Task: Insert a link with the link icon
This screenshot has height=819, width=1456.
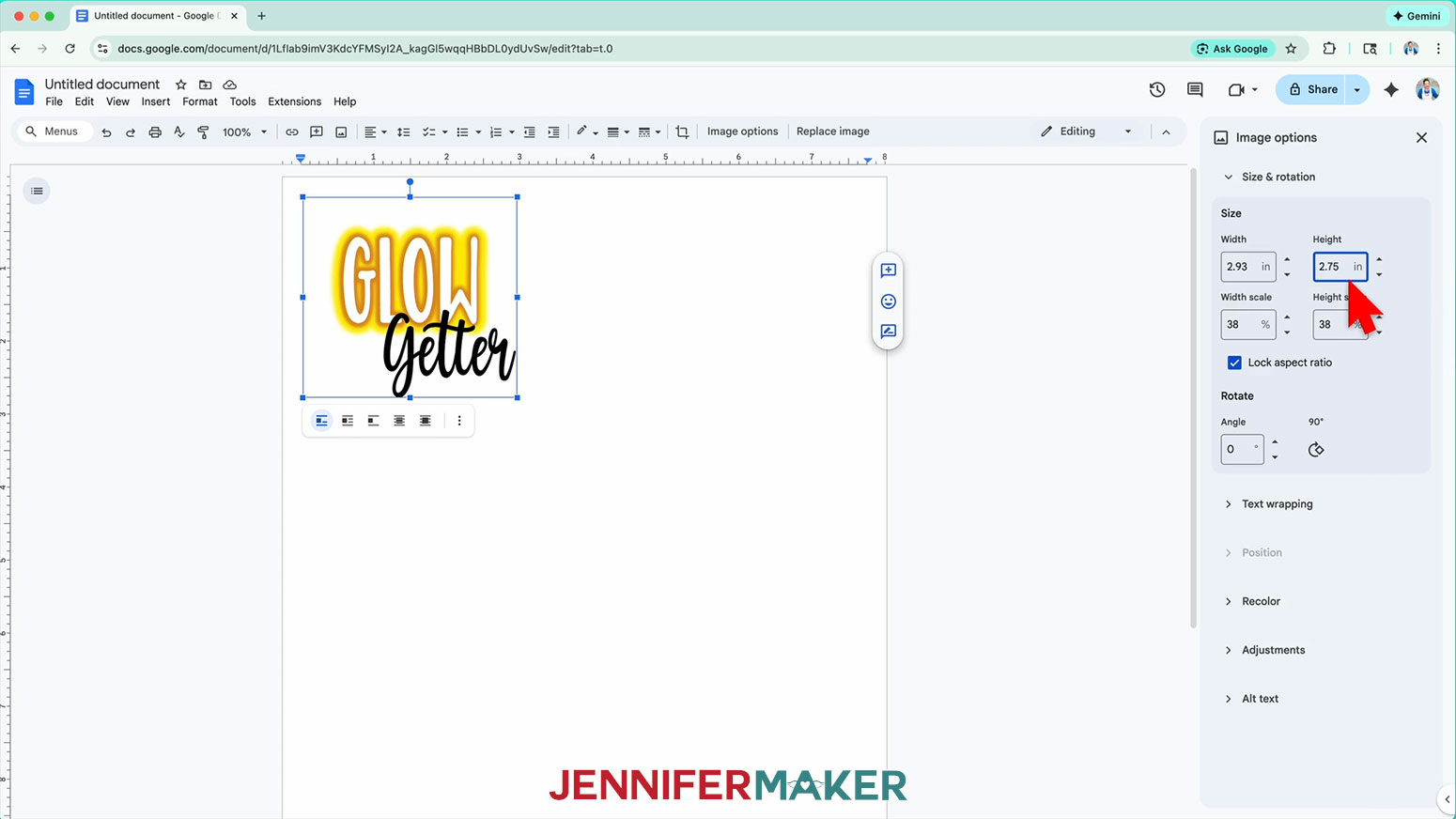Action: pyautogui.click(x=292, y=132)
